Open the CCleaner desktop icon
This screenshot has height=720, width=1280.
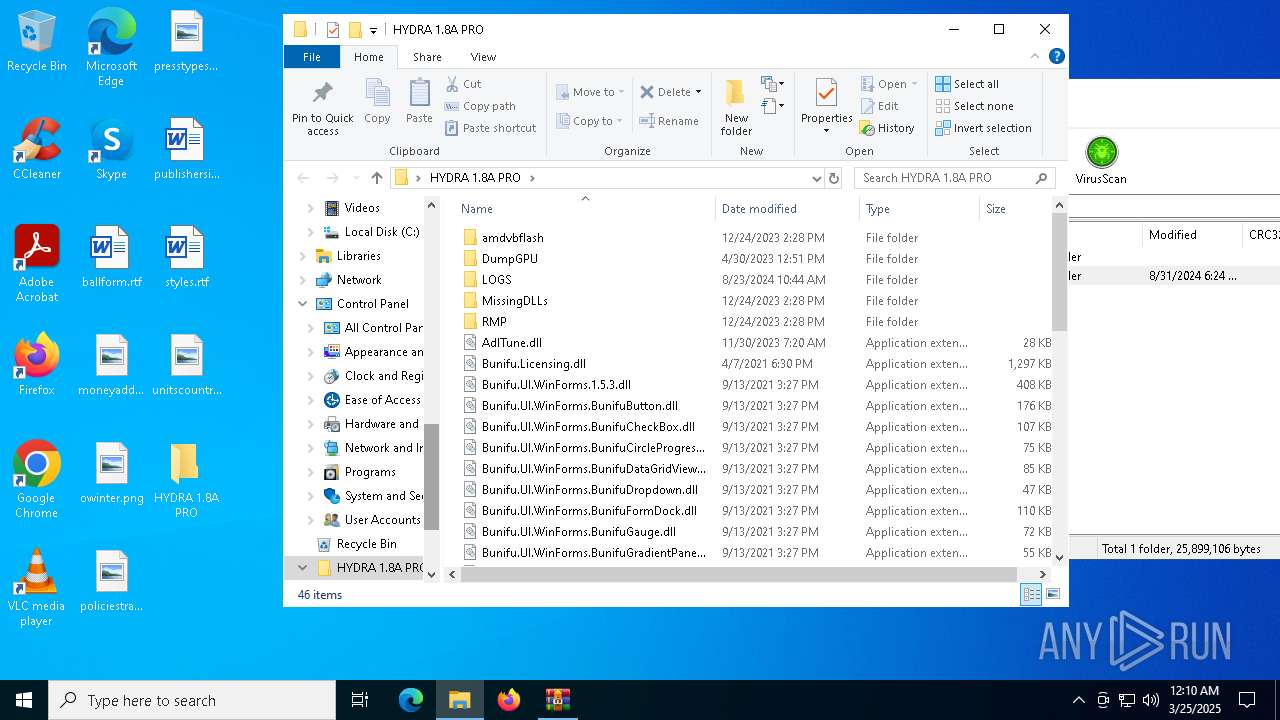coord(37,149)
